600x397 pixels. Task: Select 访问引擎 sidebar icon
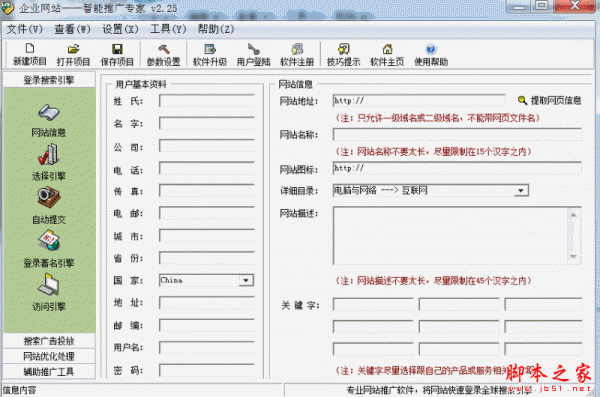tap(49, 284)
